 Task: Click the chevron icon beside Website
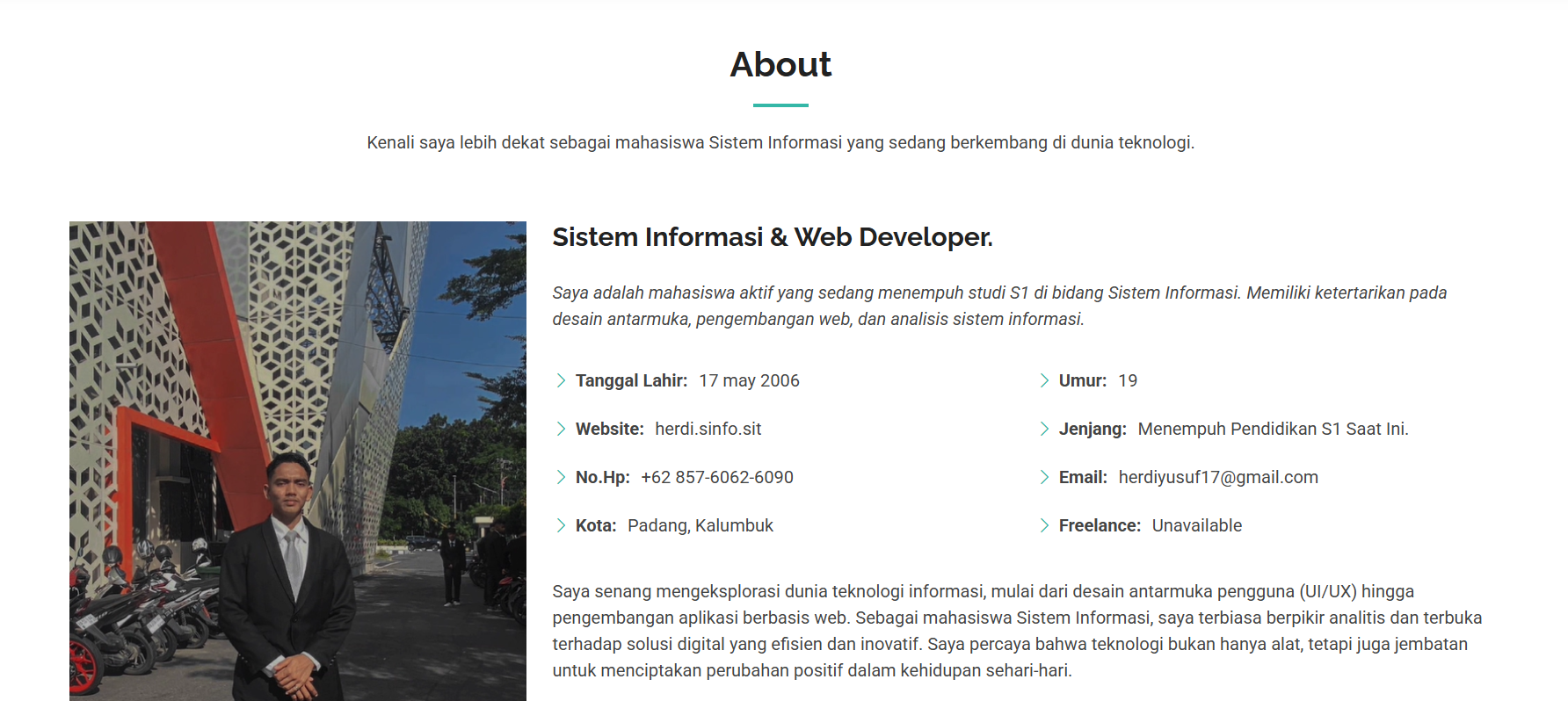coord(561,429)
